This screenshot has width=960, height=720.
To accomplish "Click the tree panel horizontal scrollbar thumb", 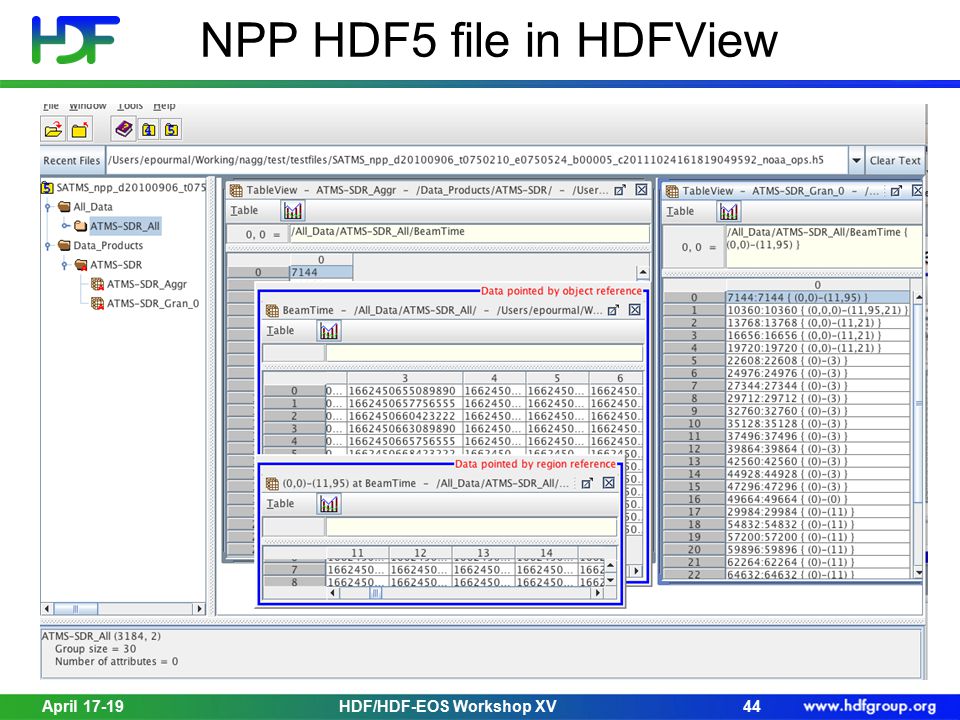I will tap(75, 609).
